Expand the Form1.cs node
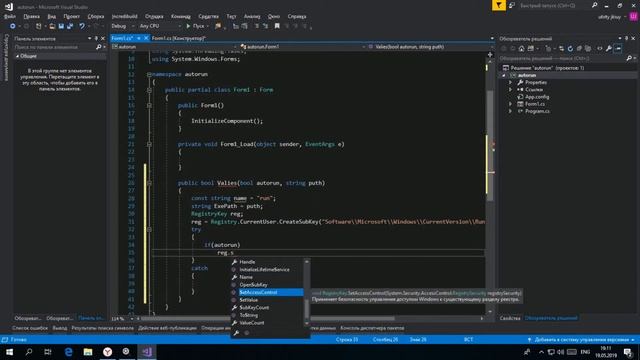 (x=510, y=104)
